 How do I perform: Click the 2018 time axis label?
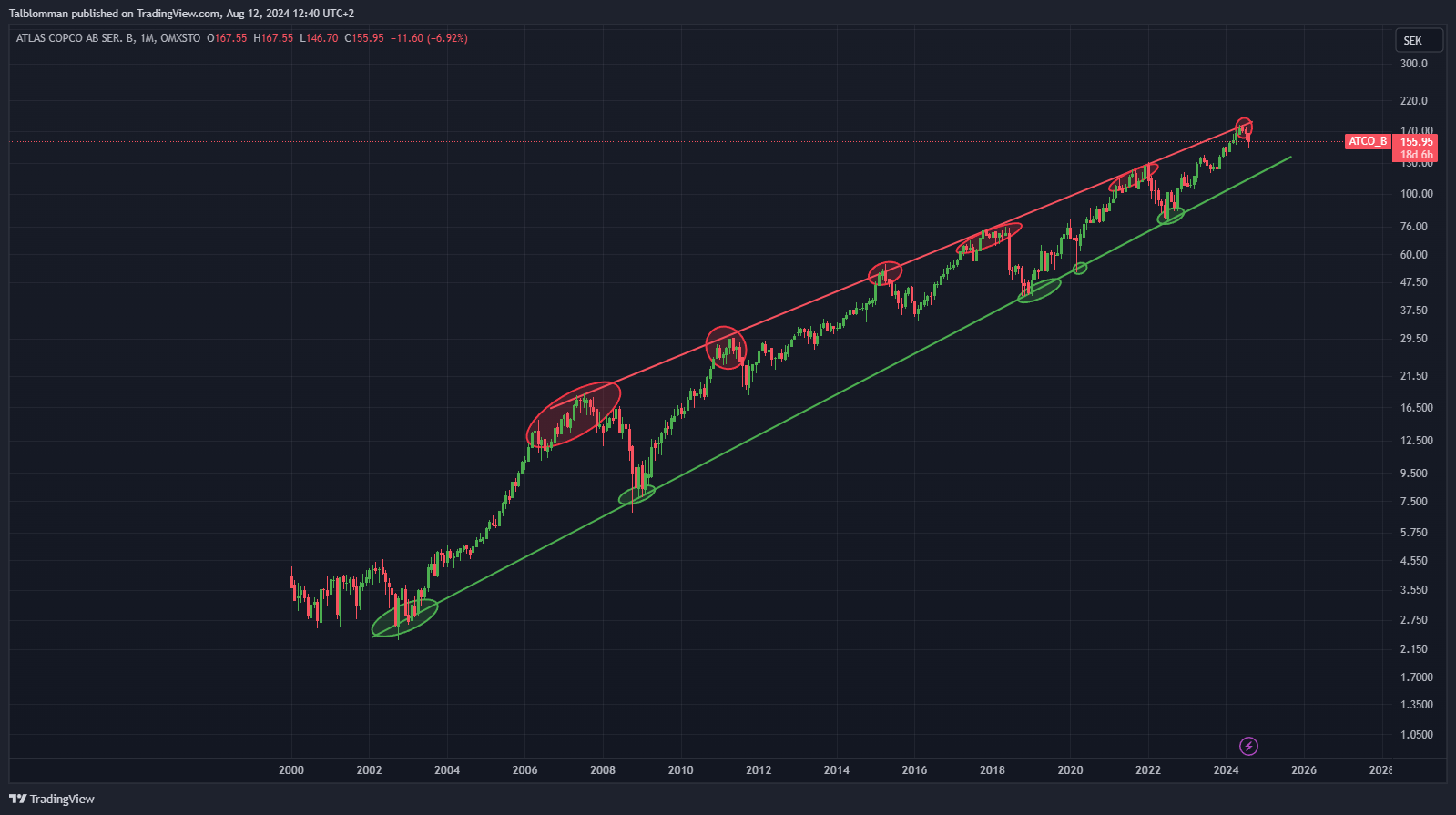click(993, 770)
